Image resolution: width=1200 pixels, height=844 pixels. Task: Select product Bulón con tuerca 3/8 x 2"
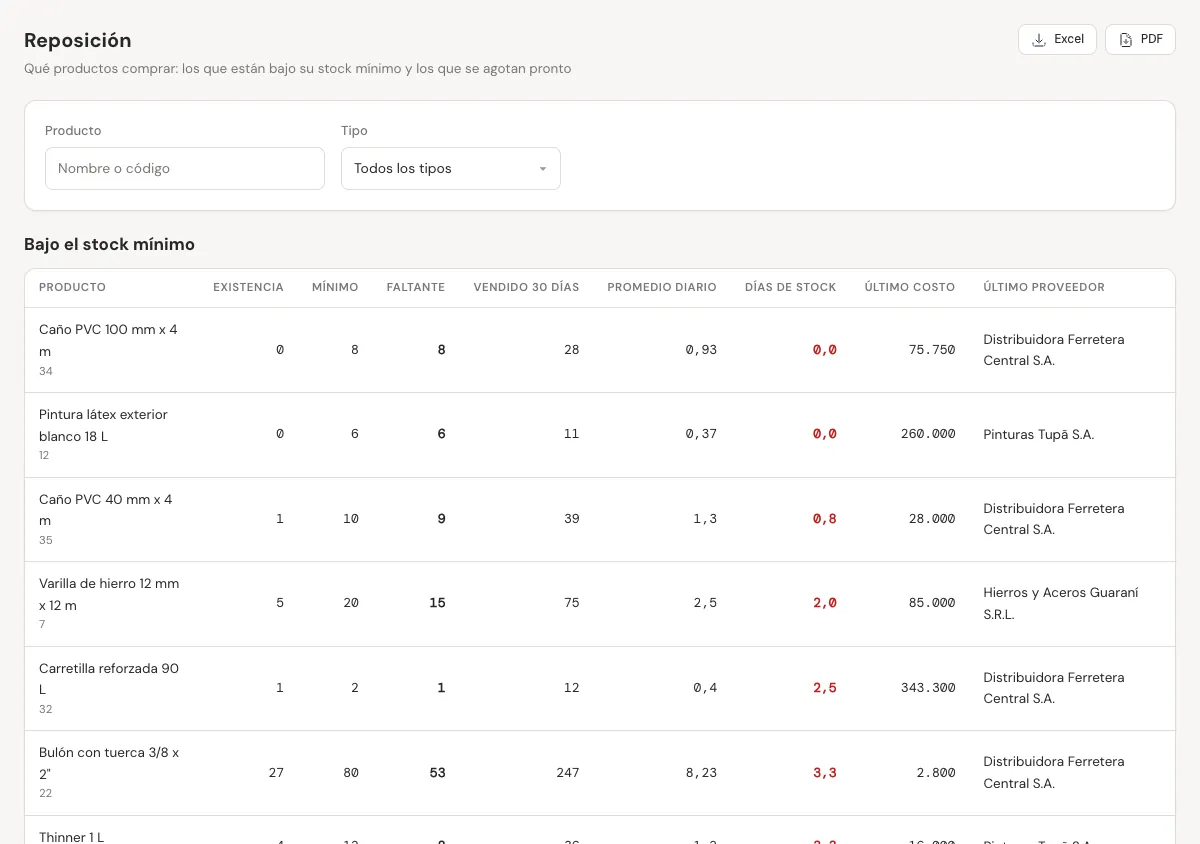click(x=109, y=763)
